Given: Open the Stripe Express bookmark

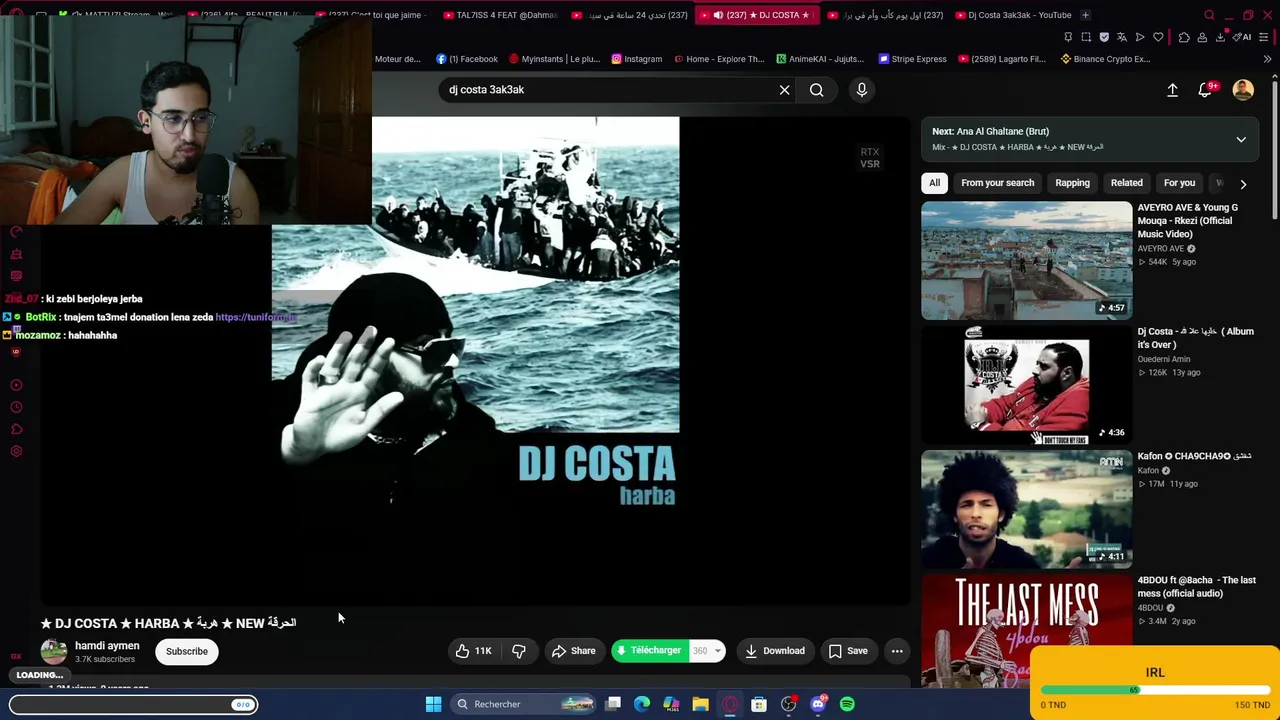Looking at the screenshot, I should [x=912, y=59].
